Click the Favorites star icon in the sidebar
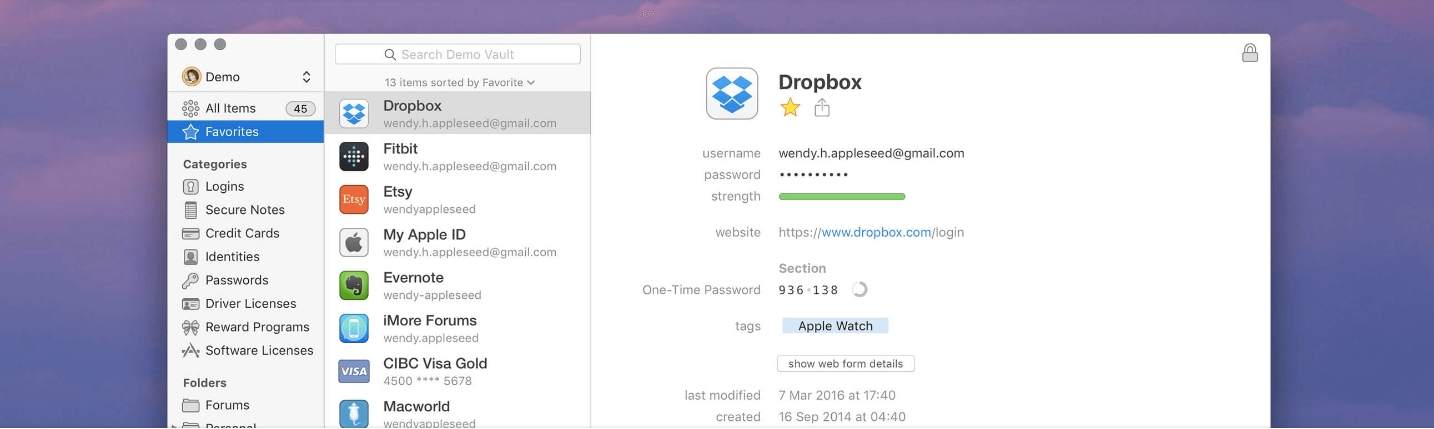Image resolution: width=1434 pixels, height=429 pixels. point(191,132)
